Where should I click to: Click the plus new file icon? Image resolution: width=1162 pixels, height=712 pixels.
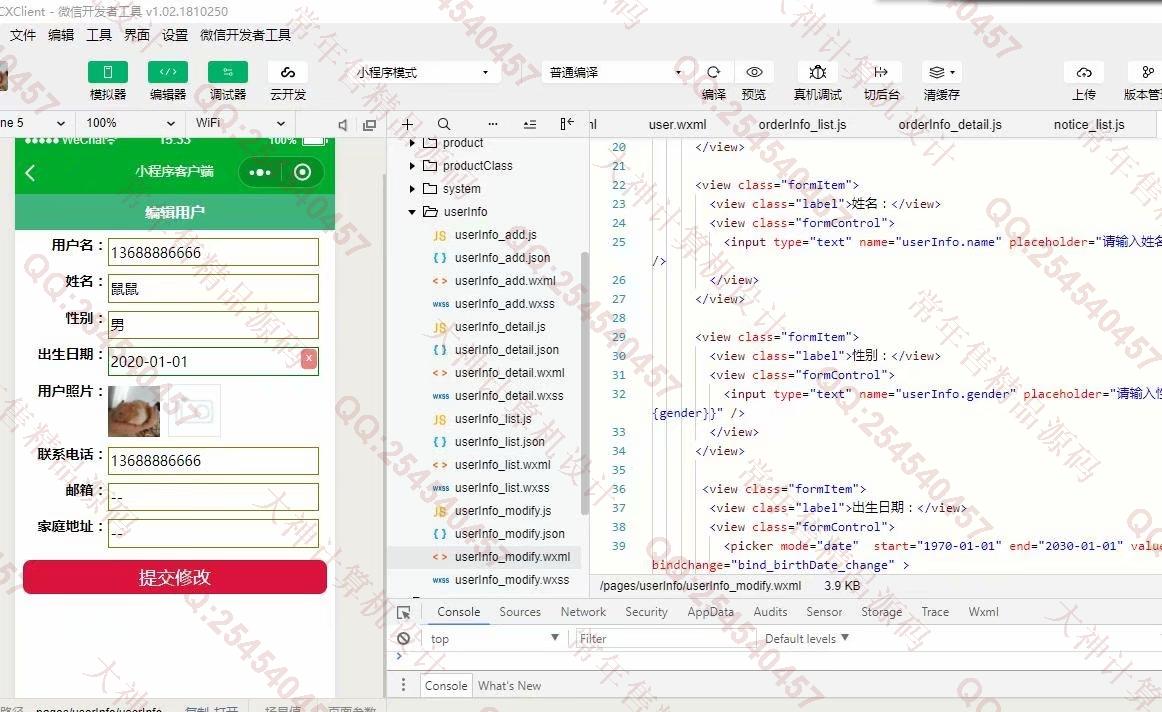tap(407, 124)
